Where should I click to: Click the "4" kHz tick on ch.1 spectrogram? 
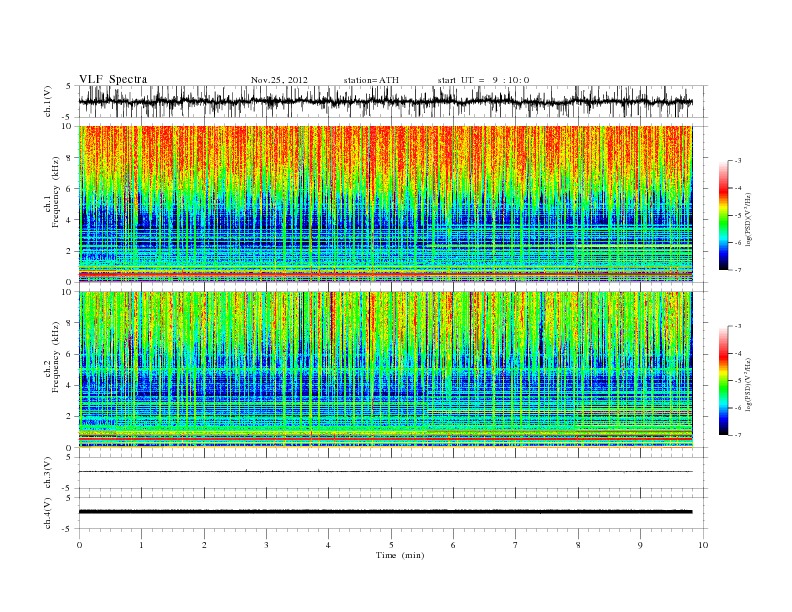69,220
